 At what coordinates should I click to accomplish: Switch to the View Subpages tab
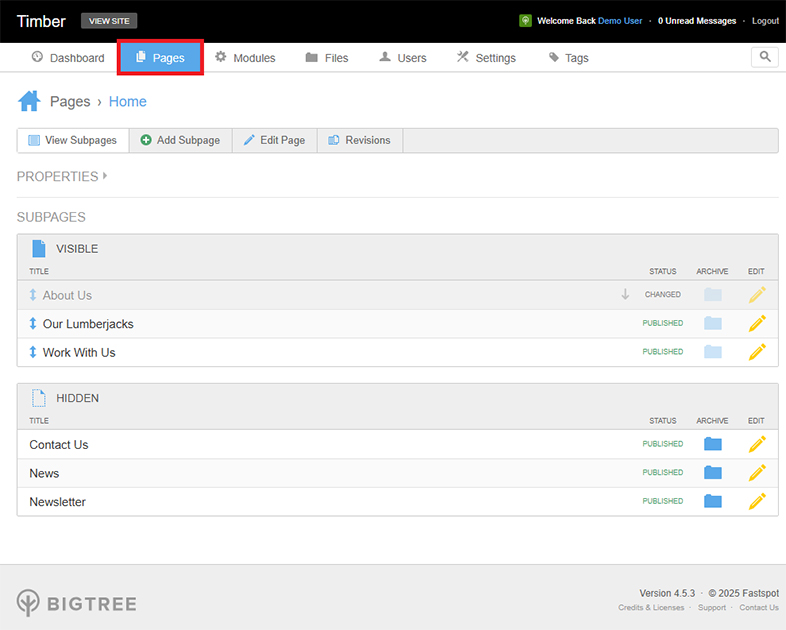pos(73,140)
